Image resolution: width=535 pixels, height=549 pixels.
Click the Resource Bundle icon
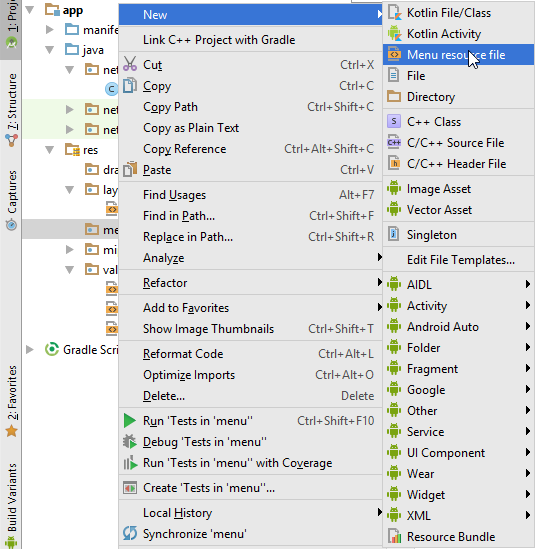pyautogui.click(x=394, y=536)
